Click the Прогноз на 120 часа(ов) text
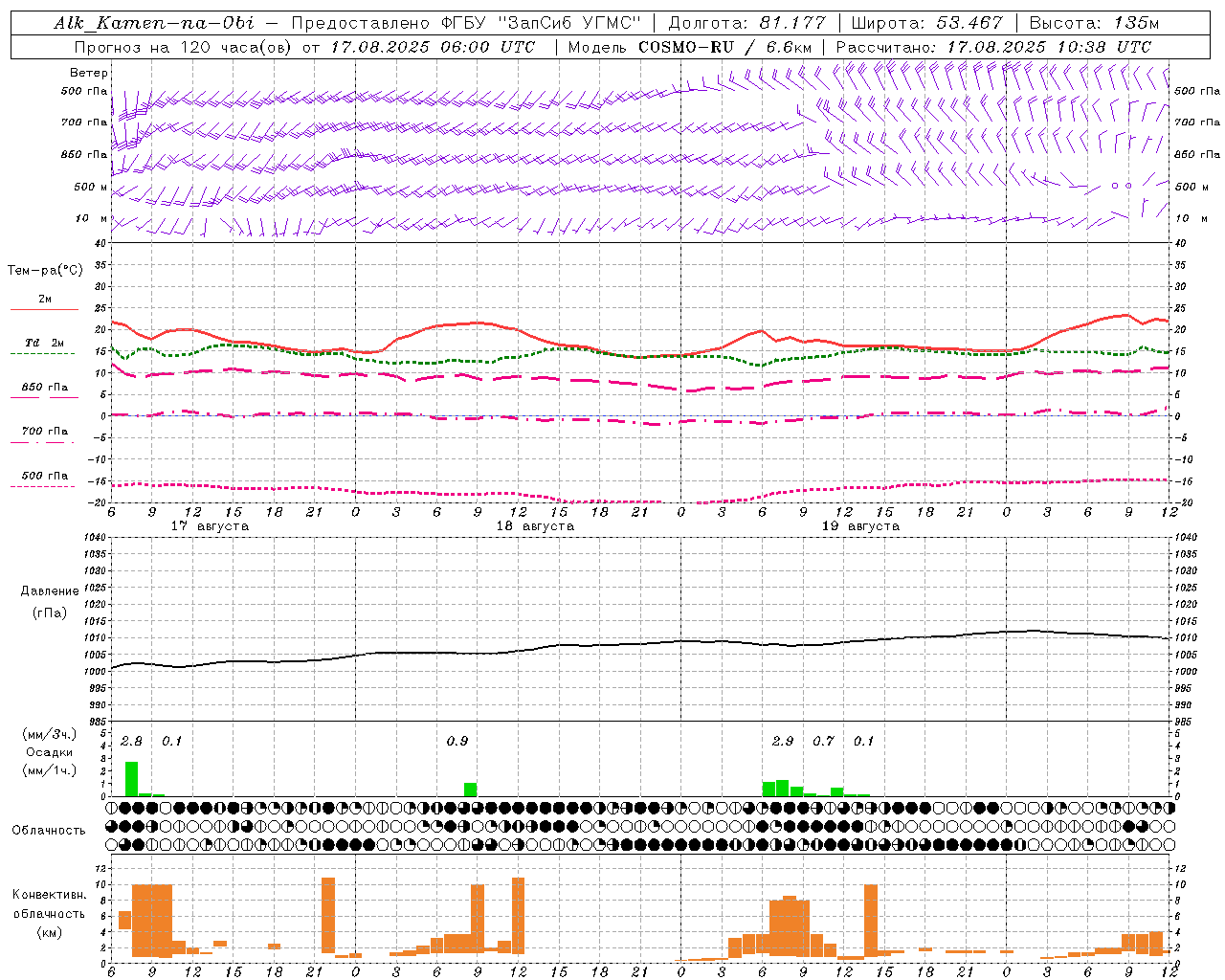1225x980 pixels. [185, 47]
